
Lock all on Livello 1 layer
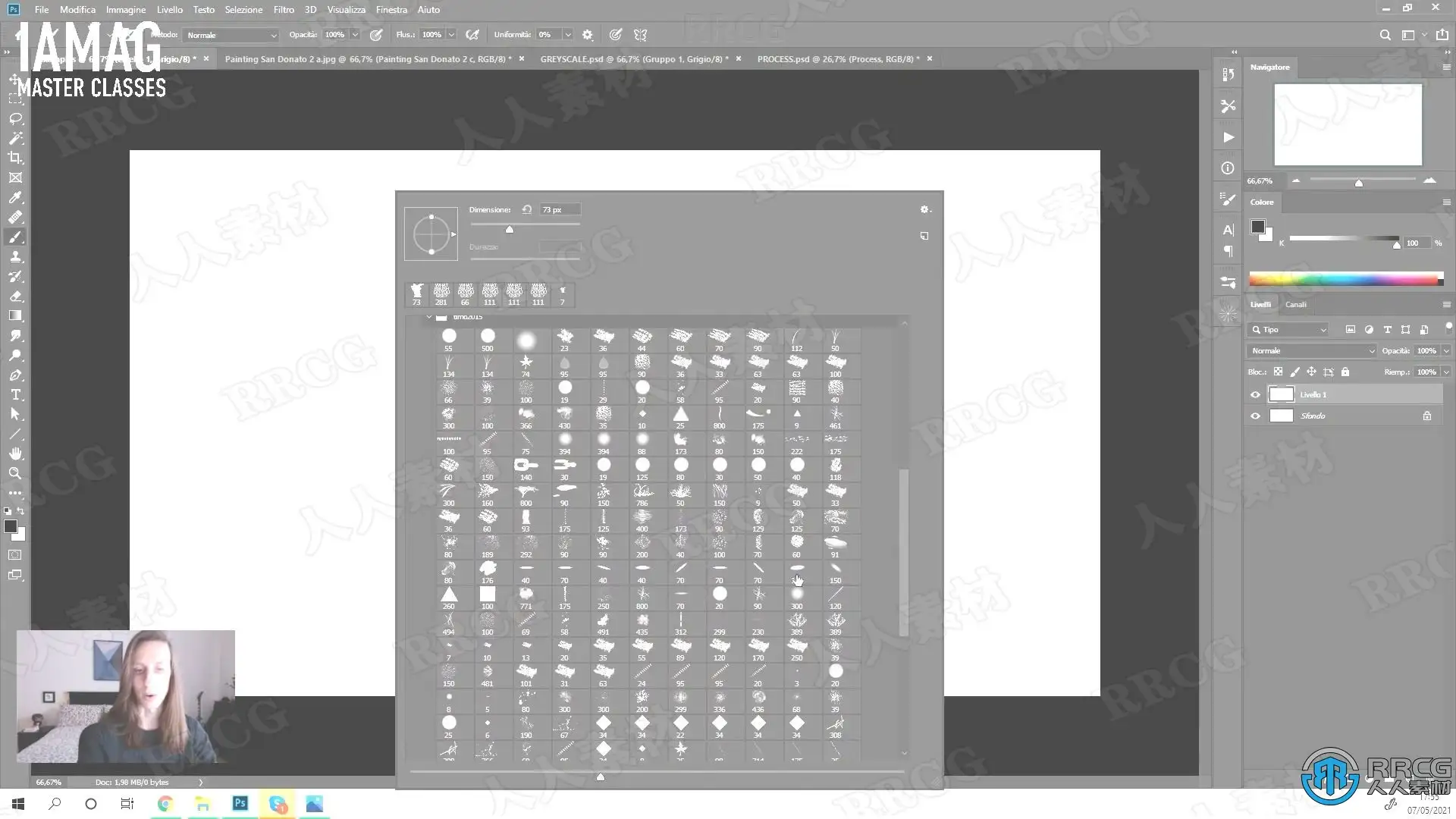[1345, 372]
